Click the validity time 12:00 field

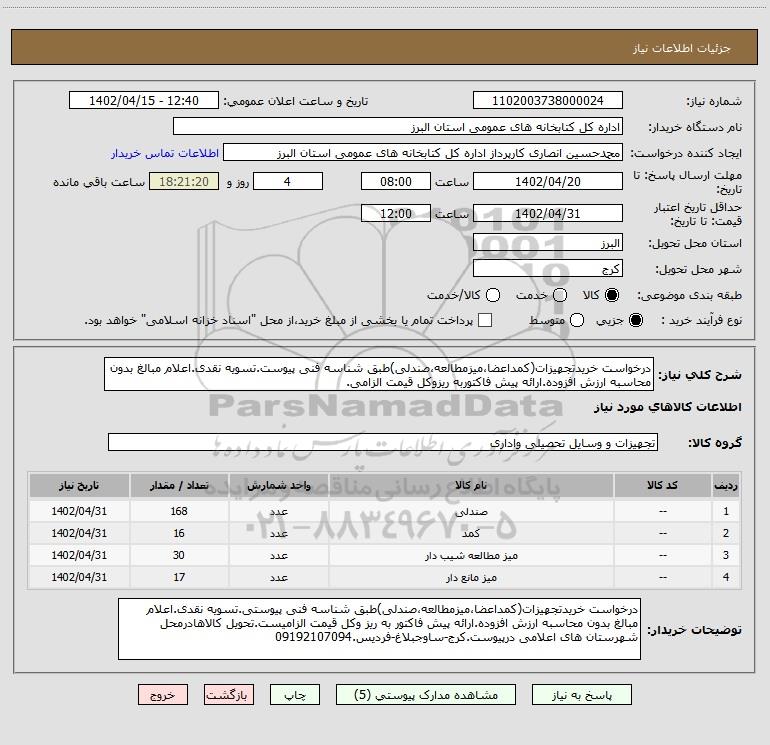pyautogui.click(x=396, y=213)
